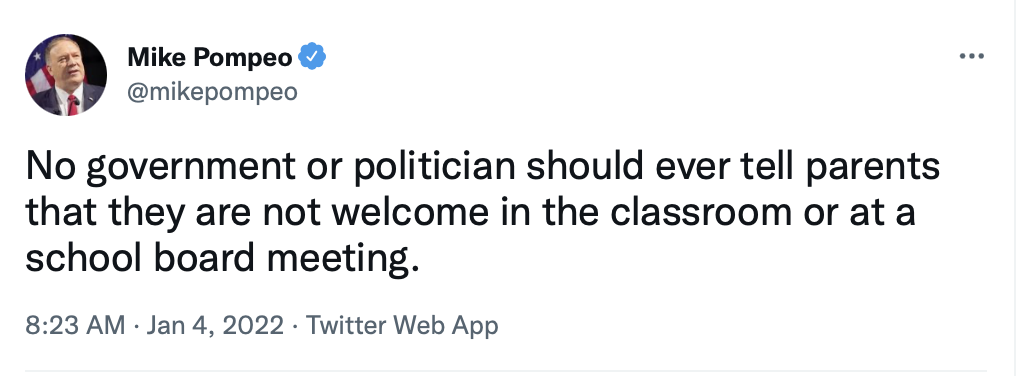This screenshot has height=376, width=1022.
Task: Open the profile avatar photo
Action: 66,75
